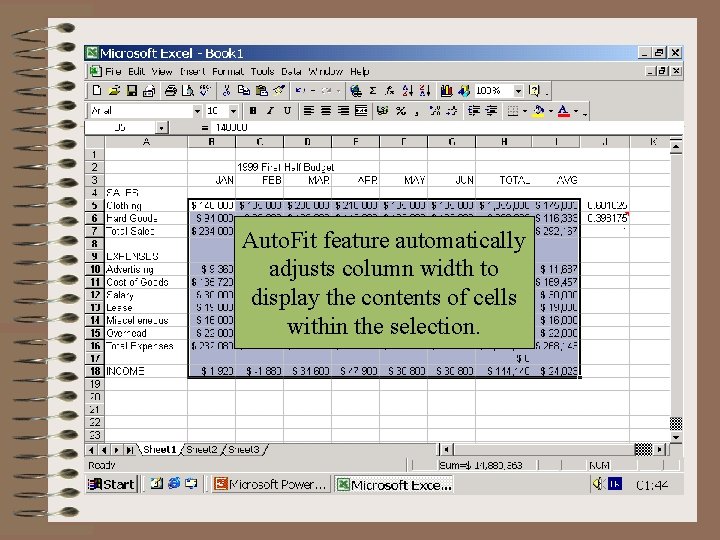Image resolution: width=720 pixels, height=540 pixels.
Task: Switch to the Sheet3 tab
Action: point(244,450)
